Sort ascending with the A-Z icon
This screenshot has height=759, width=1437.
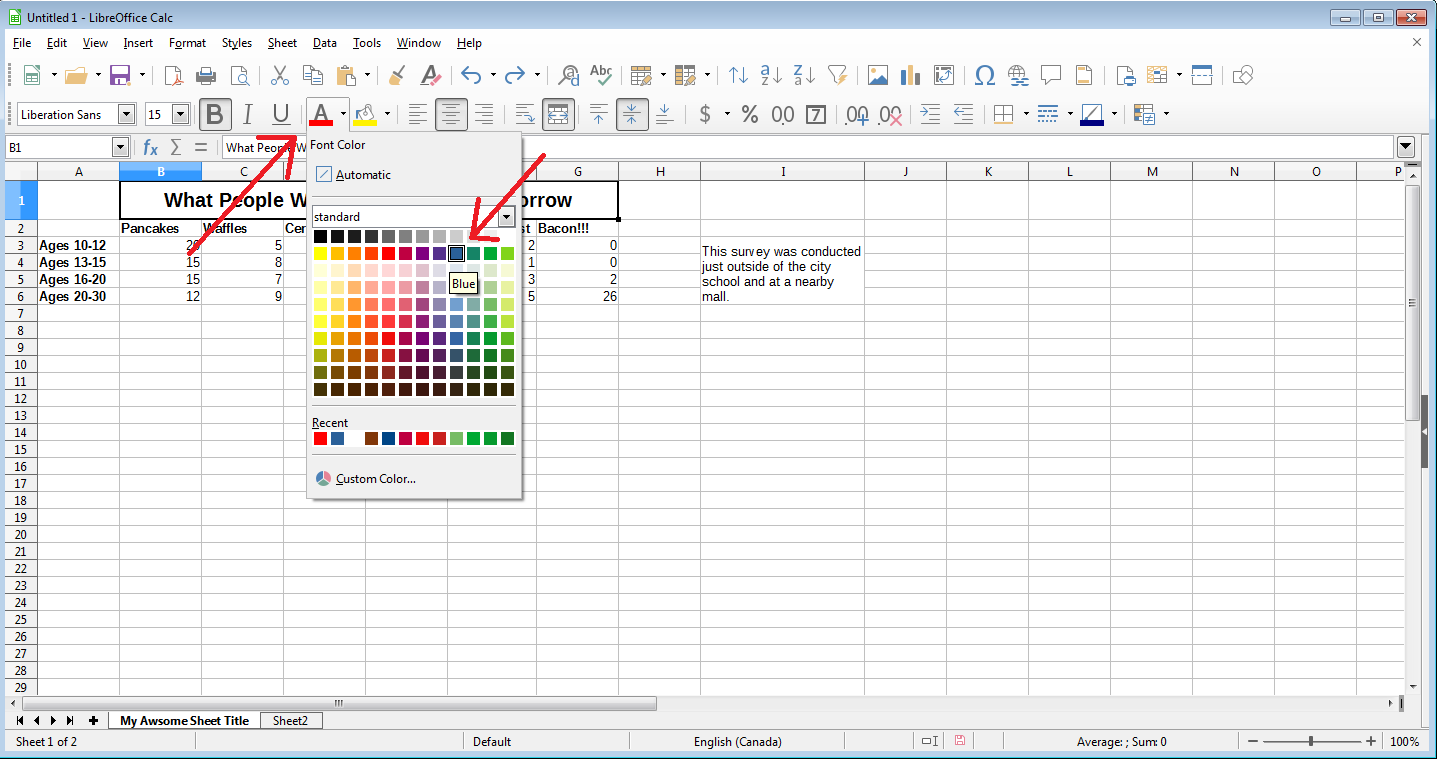coord(771,75)
